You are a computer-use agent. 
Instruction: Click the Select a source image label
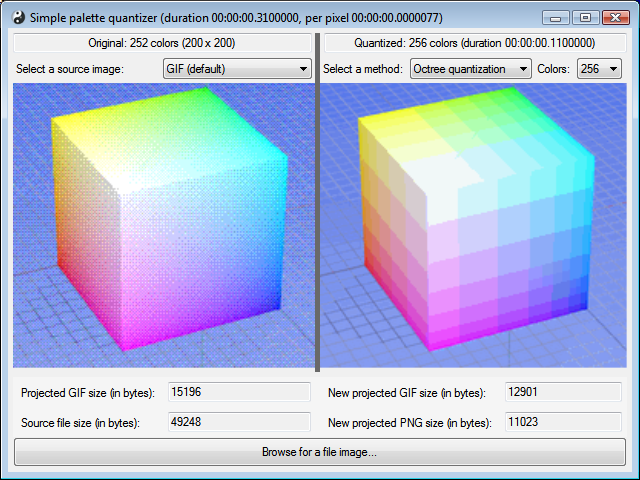click(x=70, y=69)
